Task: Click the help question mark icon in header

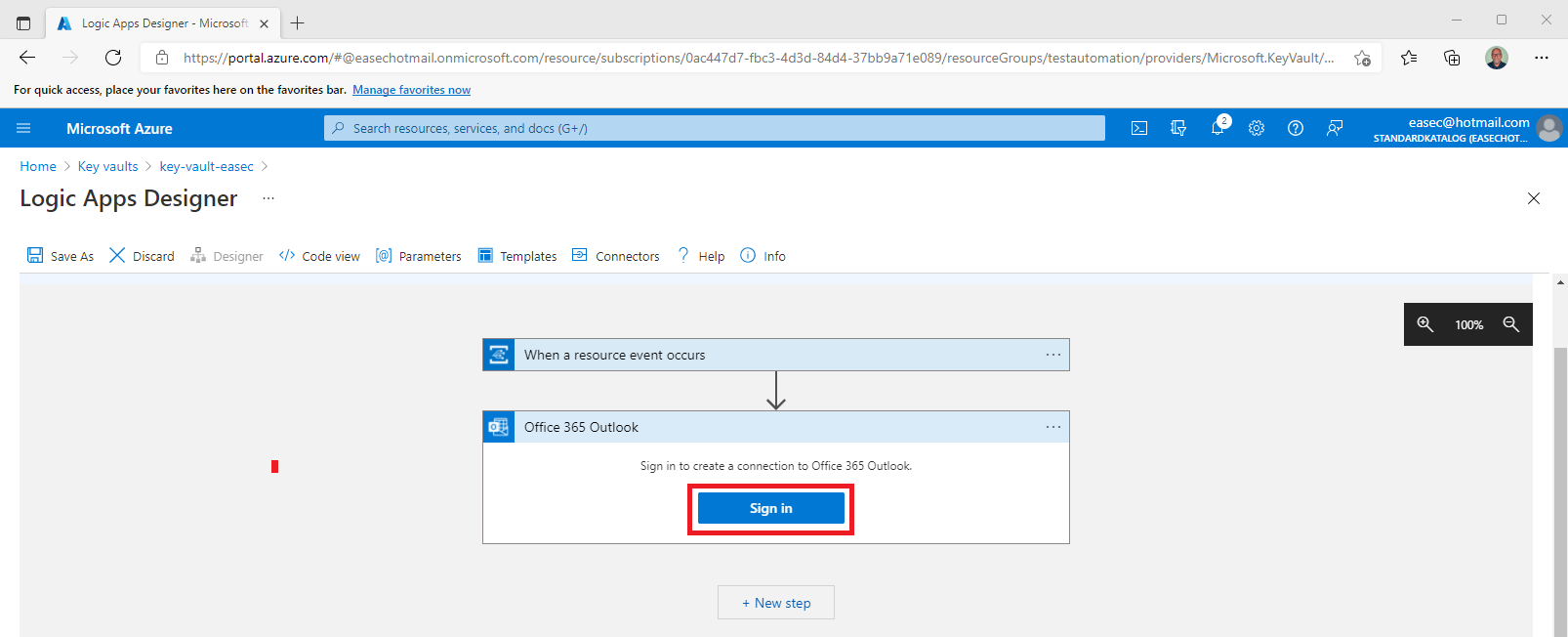Action: (x=1296, y=128)
